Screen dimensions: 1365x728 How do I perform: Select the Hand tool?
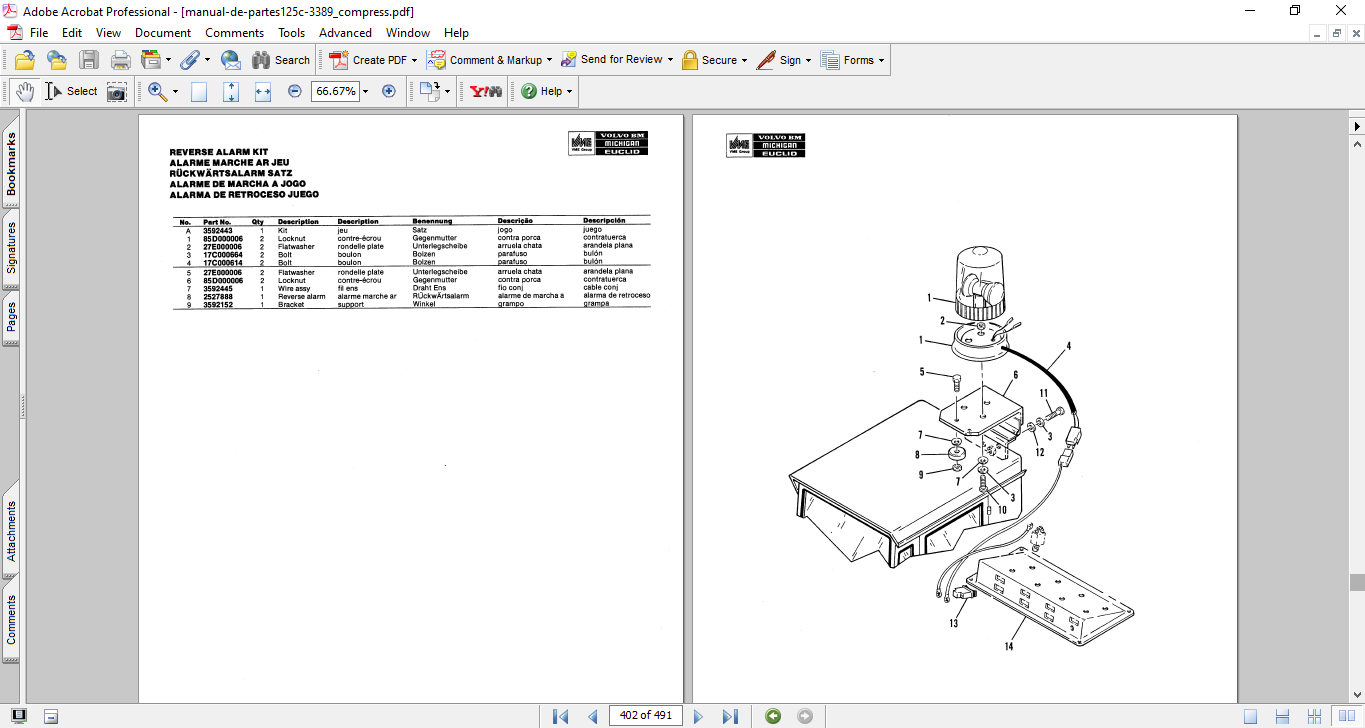pyautogui.click(x=24, y=92)
